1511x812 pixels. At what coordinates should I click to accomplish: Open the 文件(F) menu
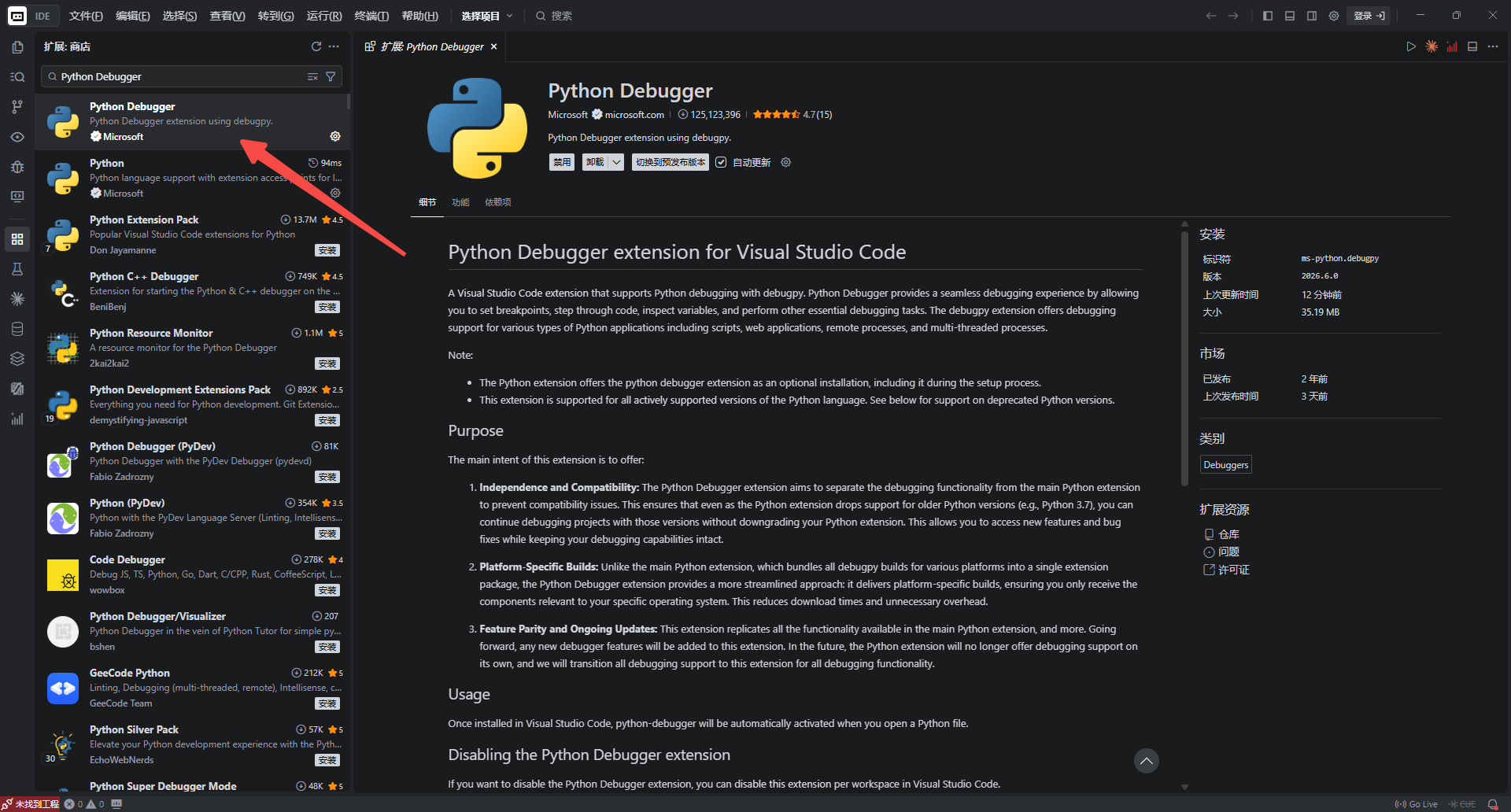(86, 16)
